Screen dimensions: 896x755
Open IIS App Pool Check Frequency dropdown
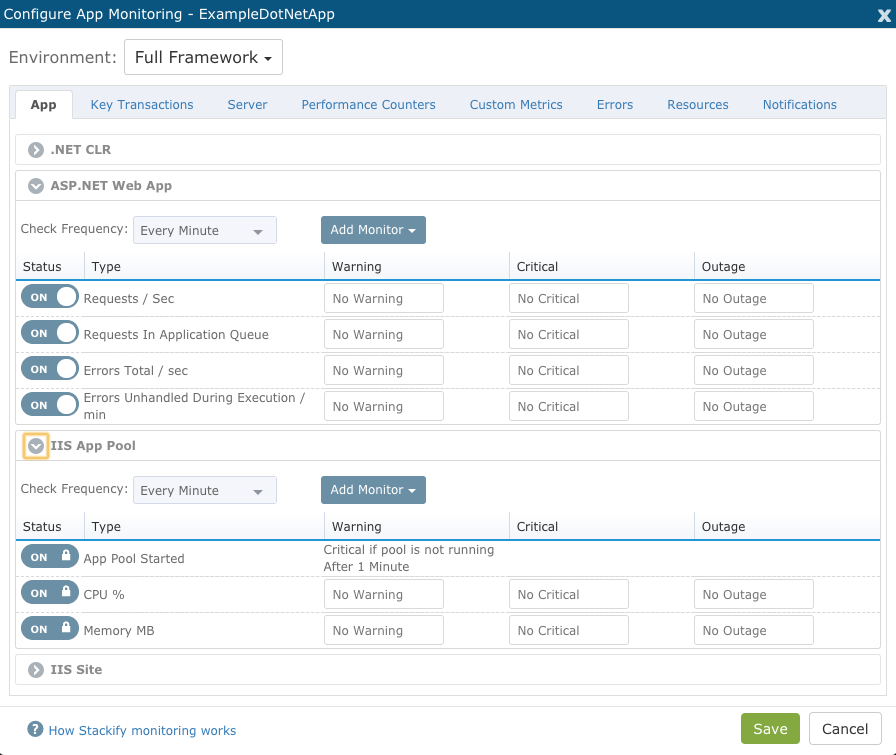pyautogui.click(x=205, y=490)
